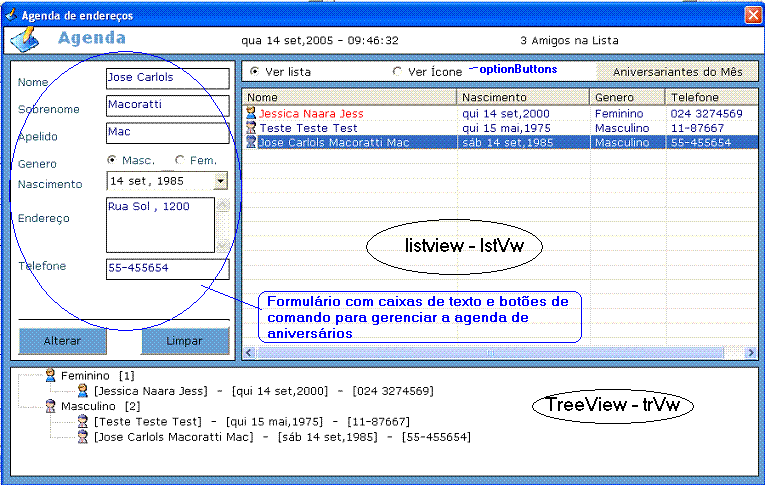Viewport: 765px width, 485px height.
Task: Select the [Teste Teste Test] tree entry
Action: [252, 422]
